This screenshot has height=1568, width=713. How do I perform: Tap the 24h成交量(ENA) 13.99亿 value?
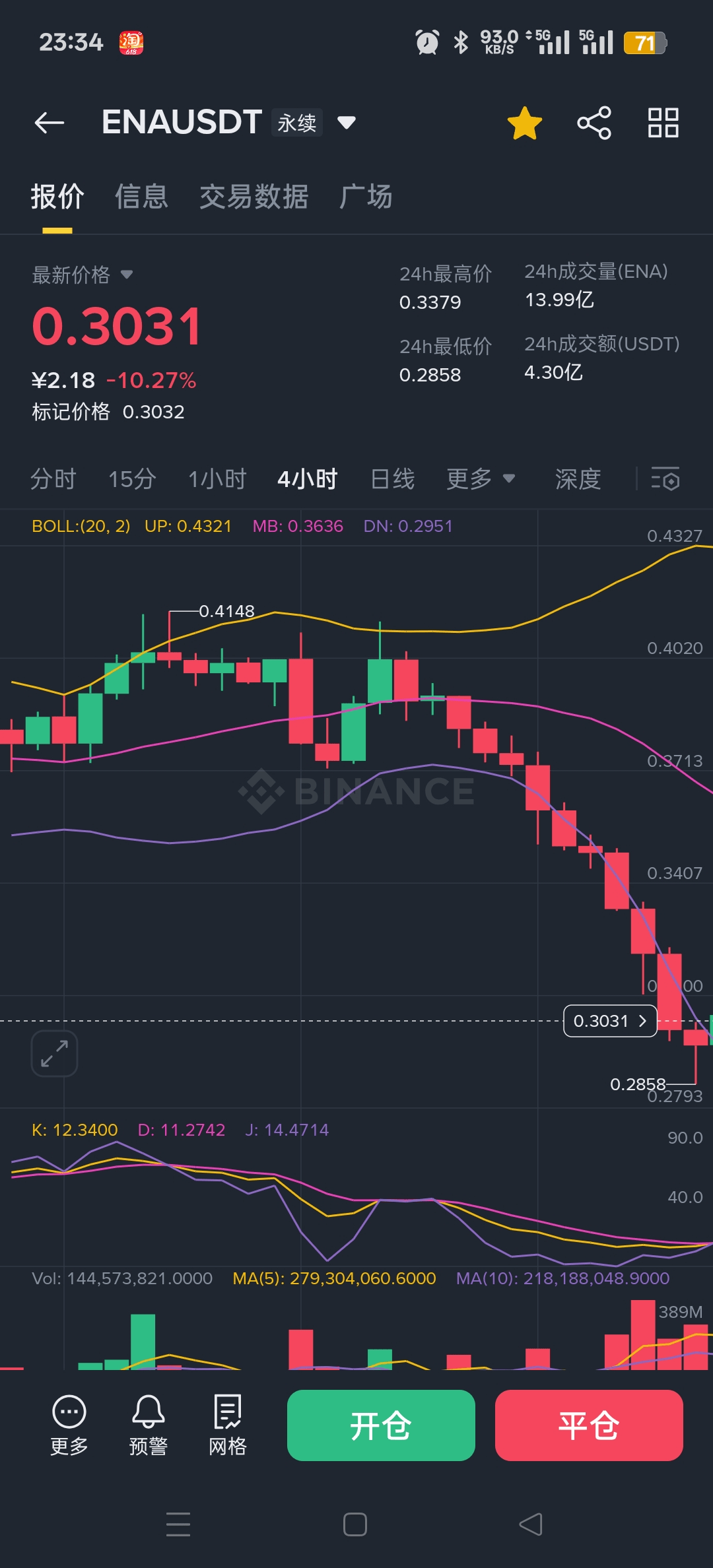coord(559,300)
